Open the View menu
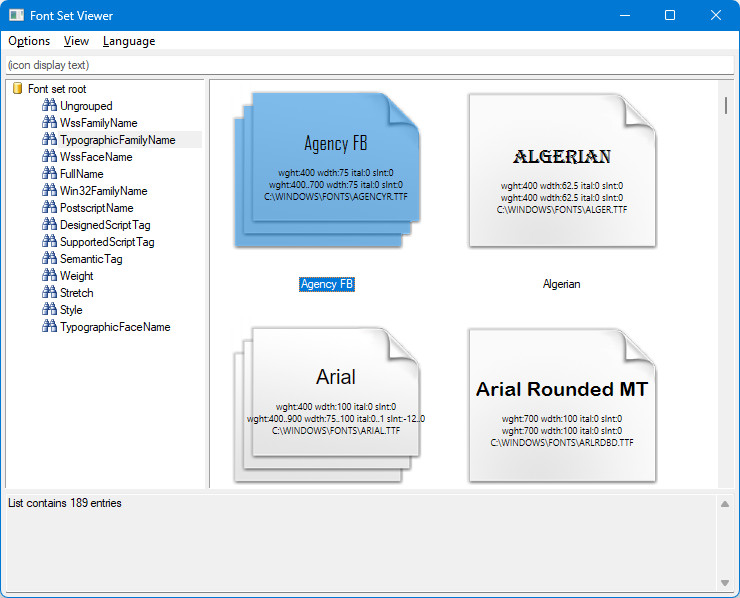Viewport: 740px width, 598px height. [x=76, y=41]
